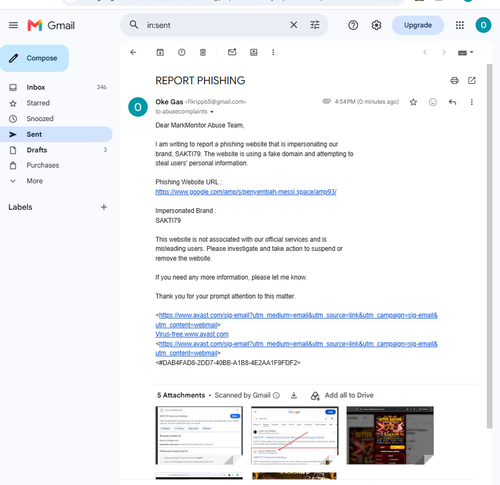Mark the email as unread
This screenshot has width=500, height=485.
[x=232, y=52]
